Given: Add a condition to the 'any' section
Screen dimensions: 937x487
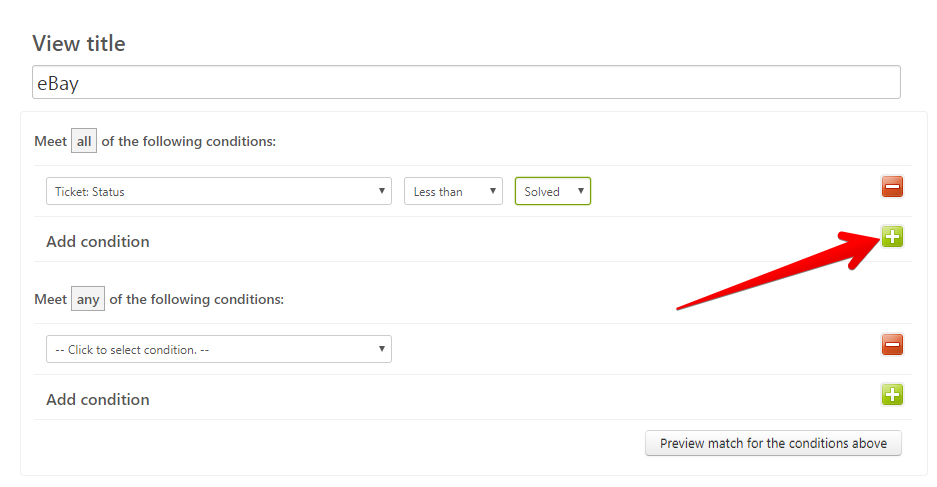Looking at the screenshot, I should click(x=892, y=394).
